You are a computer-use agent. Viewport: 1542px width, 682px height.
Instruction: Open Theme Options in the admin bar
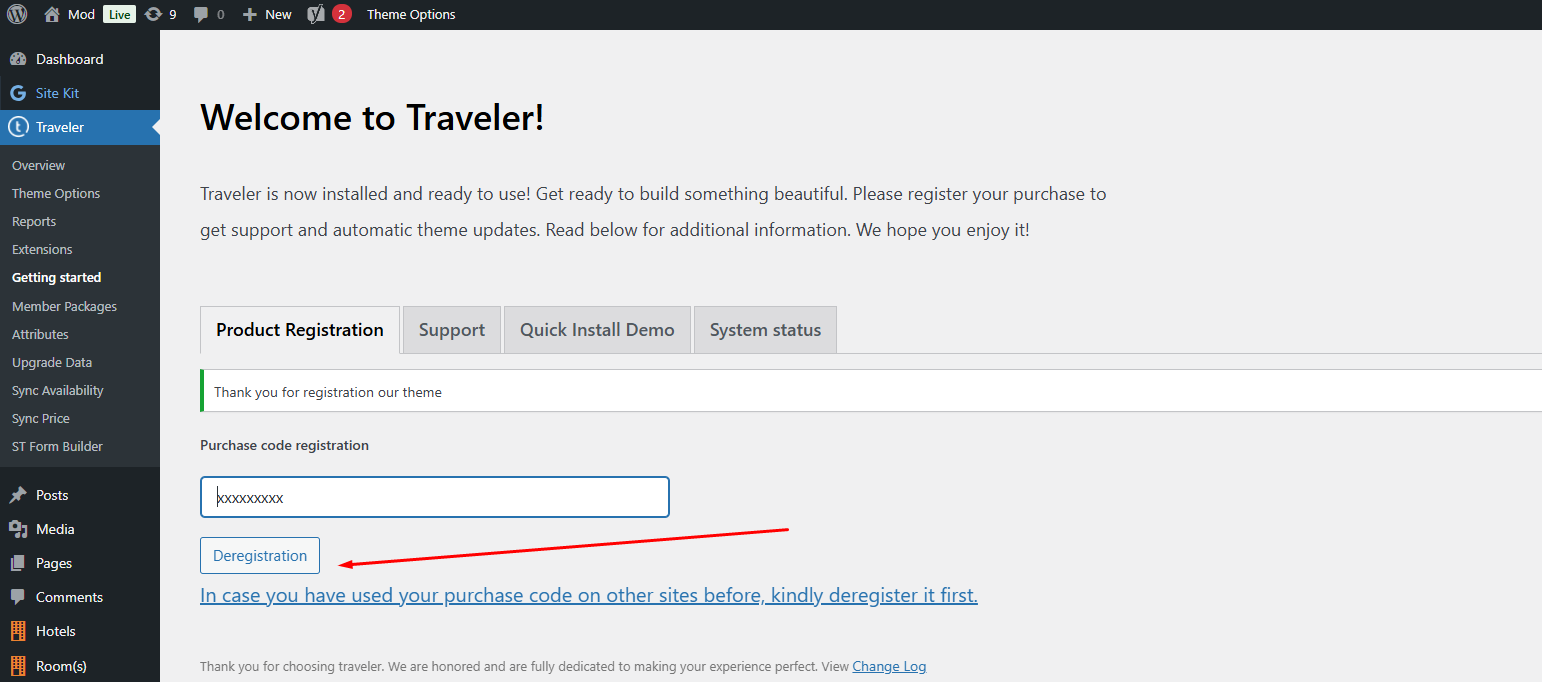coord(411,14)
